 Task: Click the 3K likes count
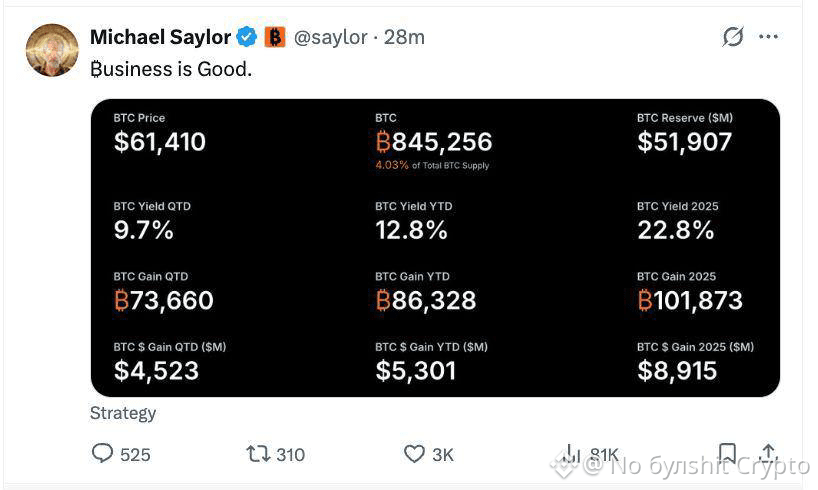[443, 455]
